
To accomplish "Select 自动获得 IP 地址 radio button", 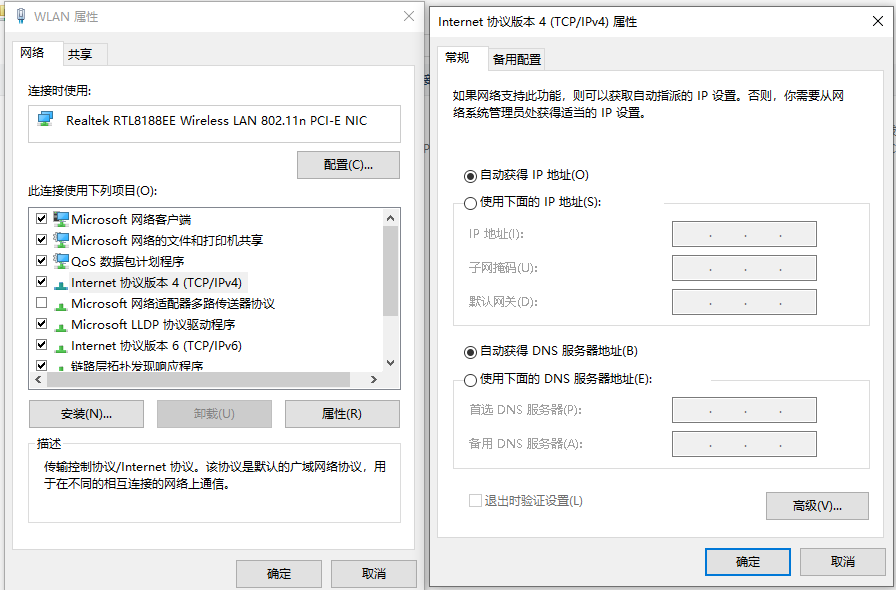I will coord(470,176).
